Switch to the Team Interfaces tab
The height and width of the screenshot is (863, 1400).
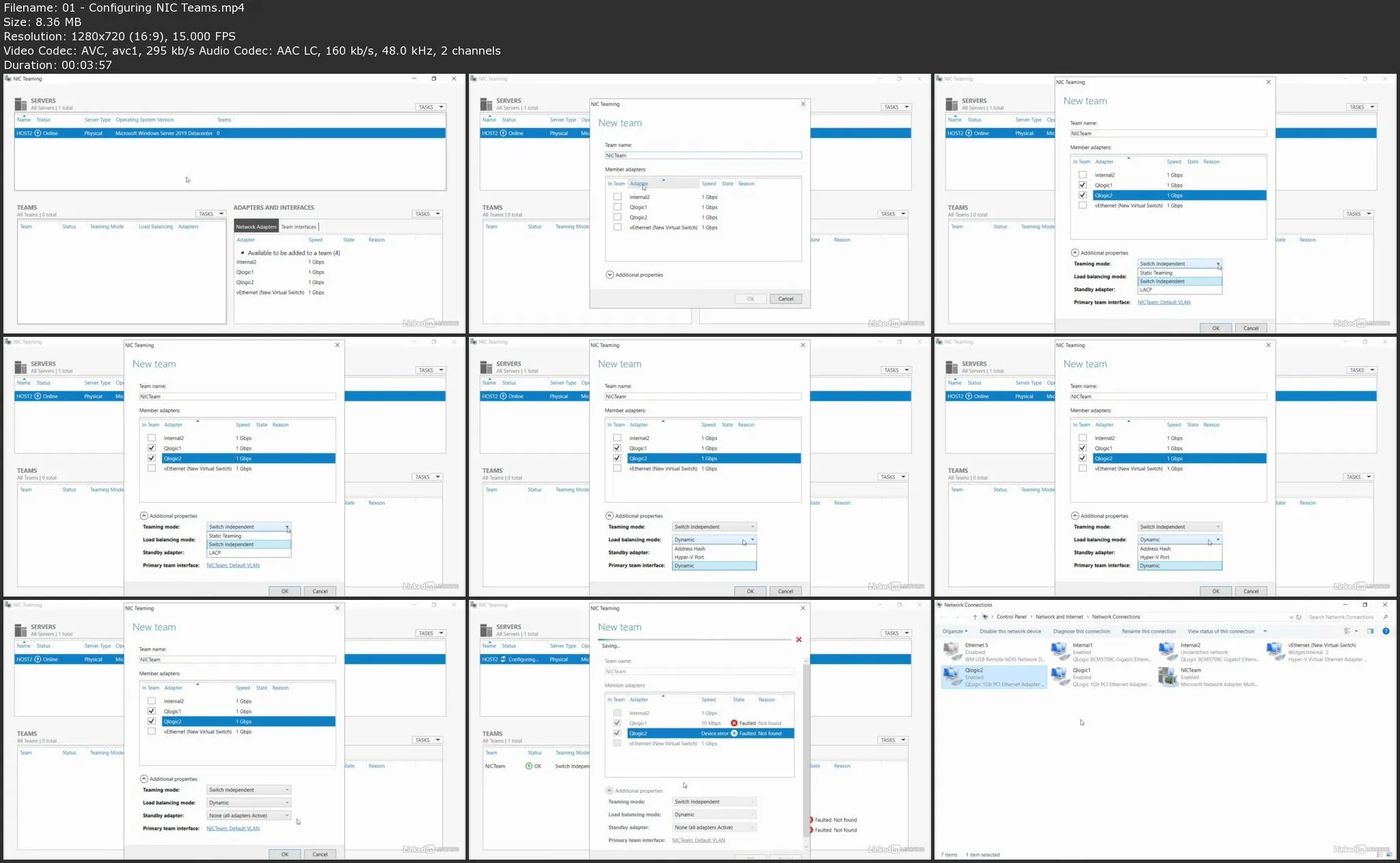tap(299, 227)
